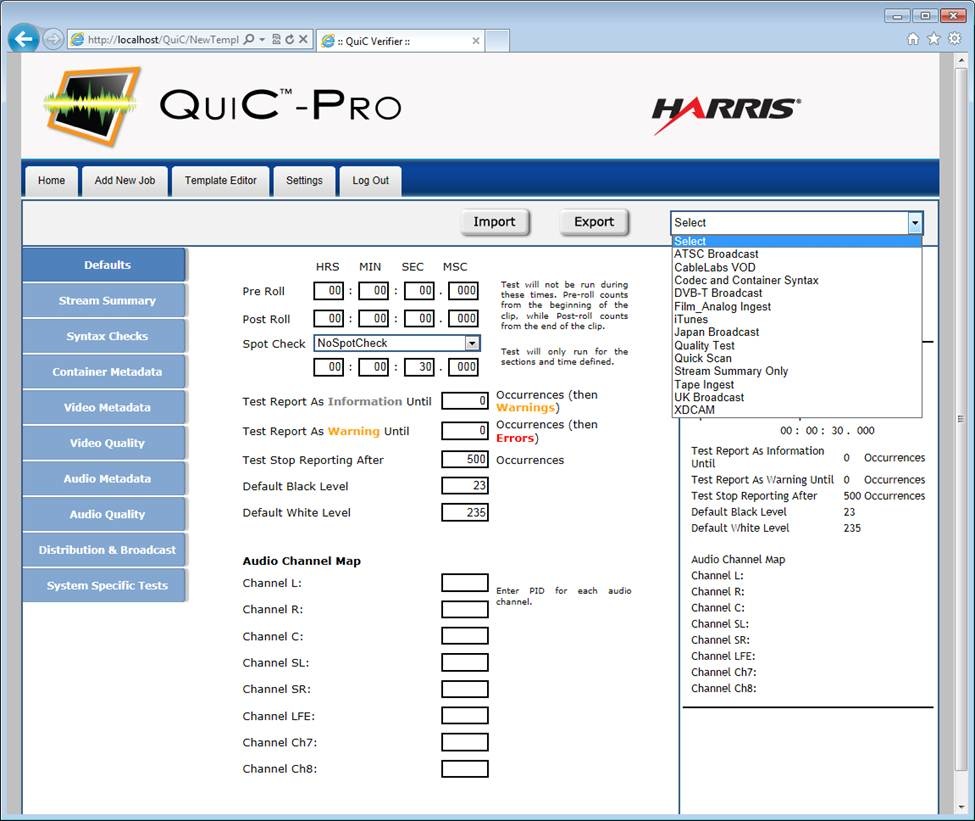Open the Template Editor tab
The height and width of the screenshot is (821, 975).
[x=220, y=181]
